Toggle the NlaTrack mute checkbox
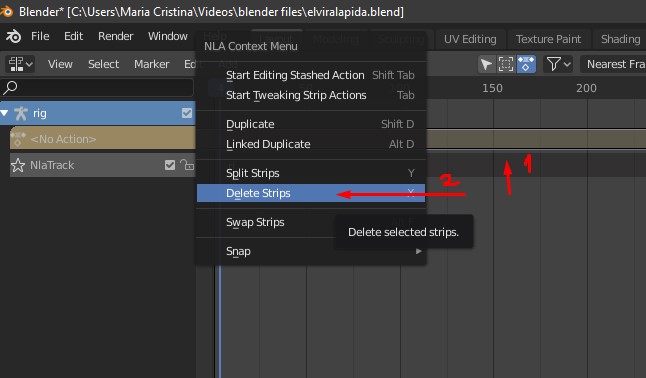 [170, 165]
